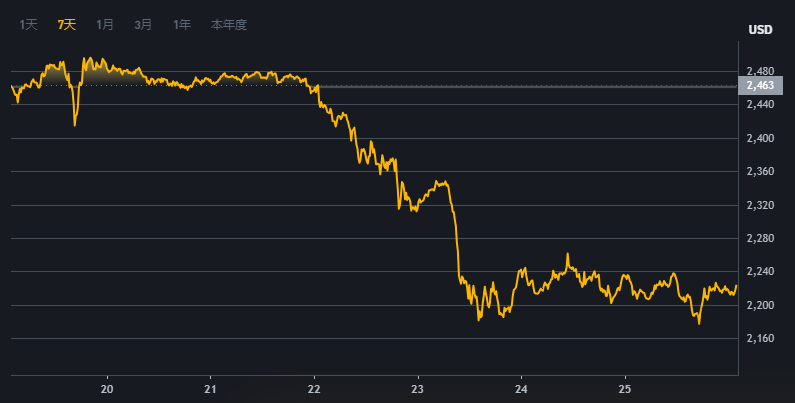Switch to the 1月 range tab
The width and height of the screenshot is (795, 403).
tap(105, 25)
